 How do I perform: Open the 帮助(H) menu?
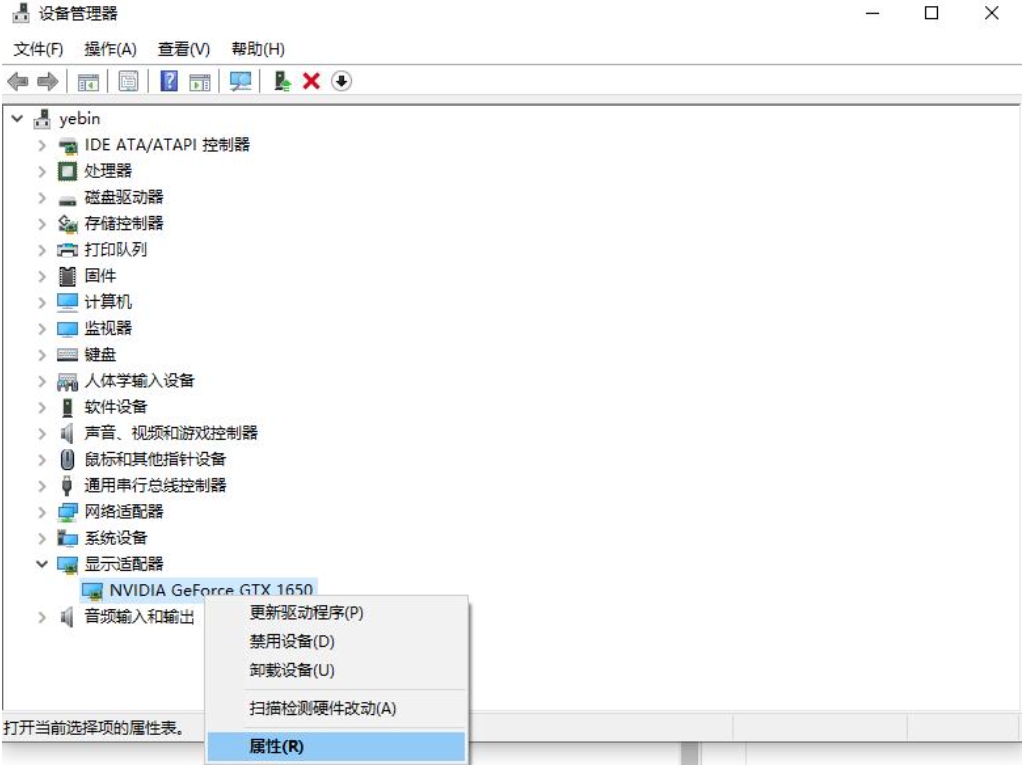(x=258, y=49)
